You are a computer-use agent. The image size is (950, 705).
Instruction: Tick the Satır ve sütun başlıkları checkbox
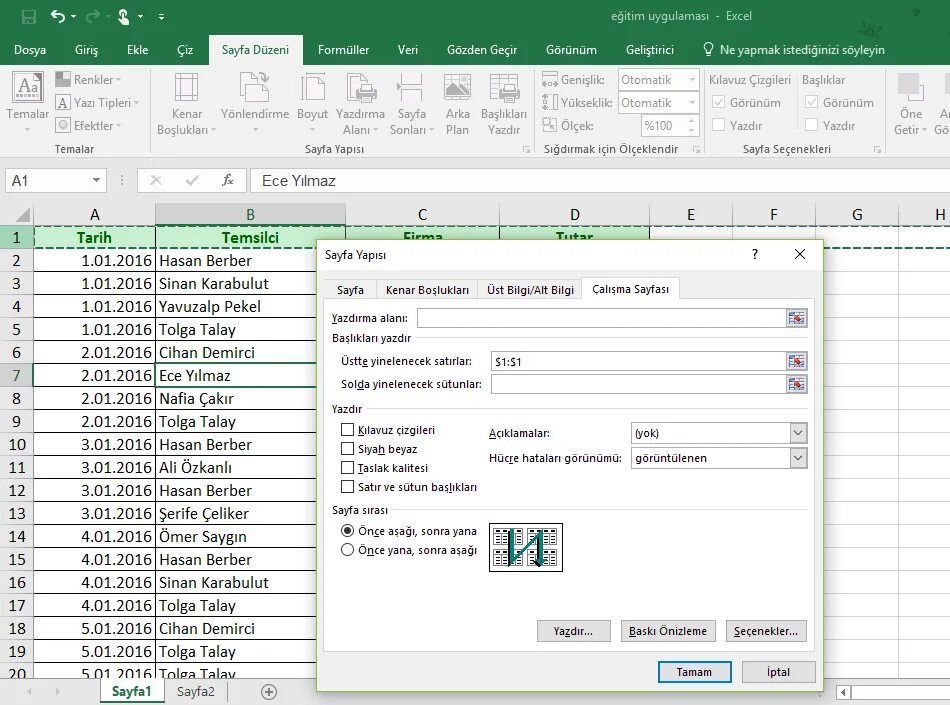pos(347,486)
